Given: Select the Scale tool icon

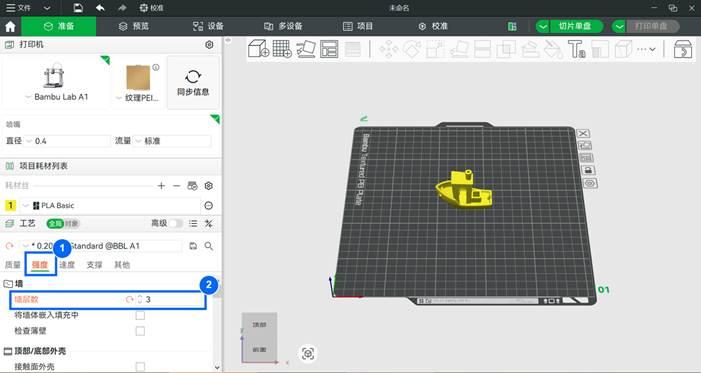Looking at the screenshot, I should [x=435, y=49].
